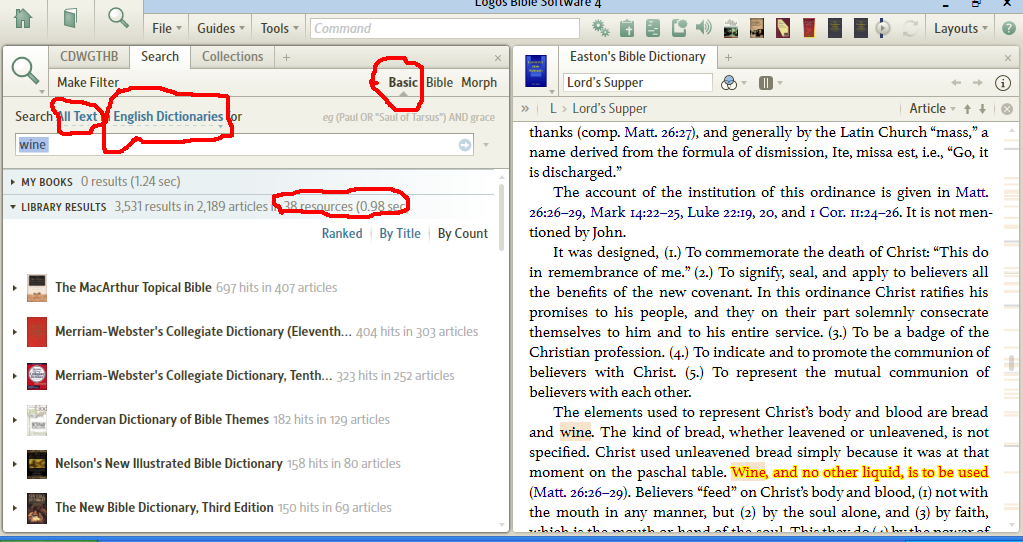
Task: Expand Merriam-Webster's Collegiate Dictionary Eleventh results
Action: pyautogui.click(x=14, y=332)
